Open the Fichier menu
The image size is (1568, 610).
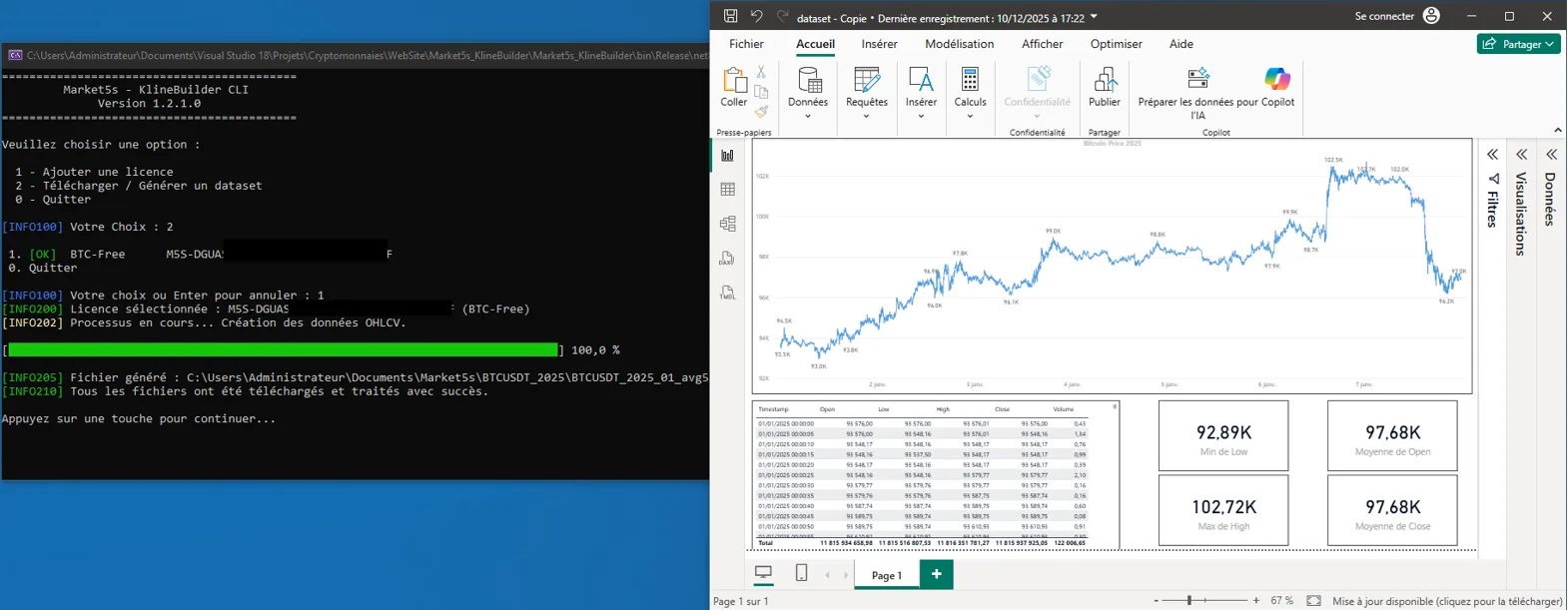click(746, 44)
